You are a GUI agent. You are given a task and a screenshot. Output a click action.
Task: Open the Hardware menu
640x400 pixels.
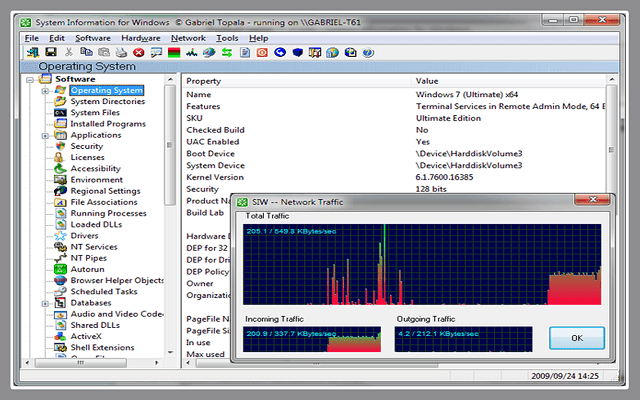coord(140,38)
